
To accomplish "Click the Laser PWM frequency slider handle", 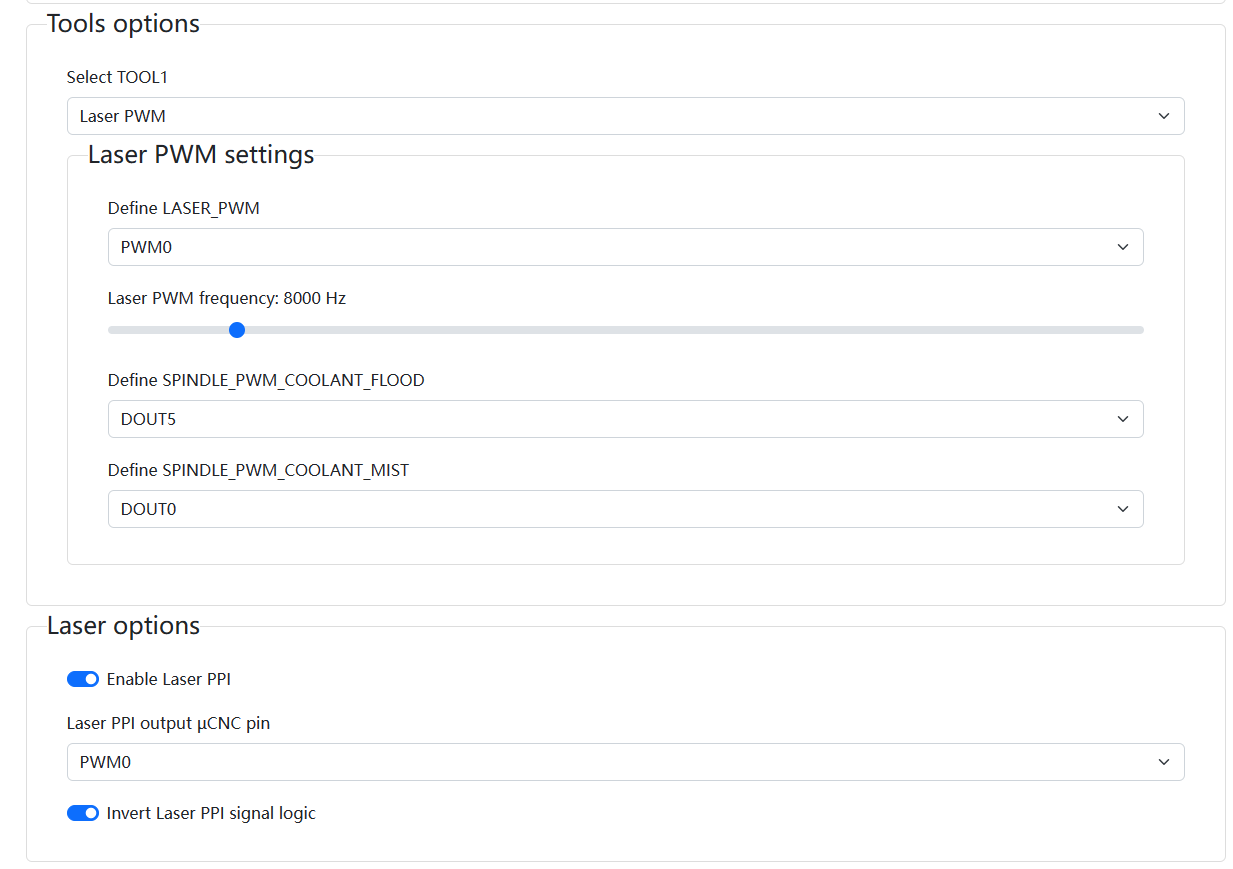I will tap(237, 329).
